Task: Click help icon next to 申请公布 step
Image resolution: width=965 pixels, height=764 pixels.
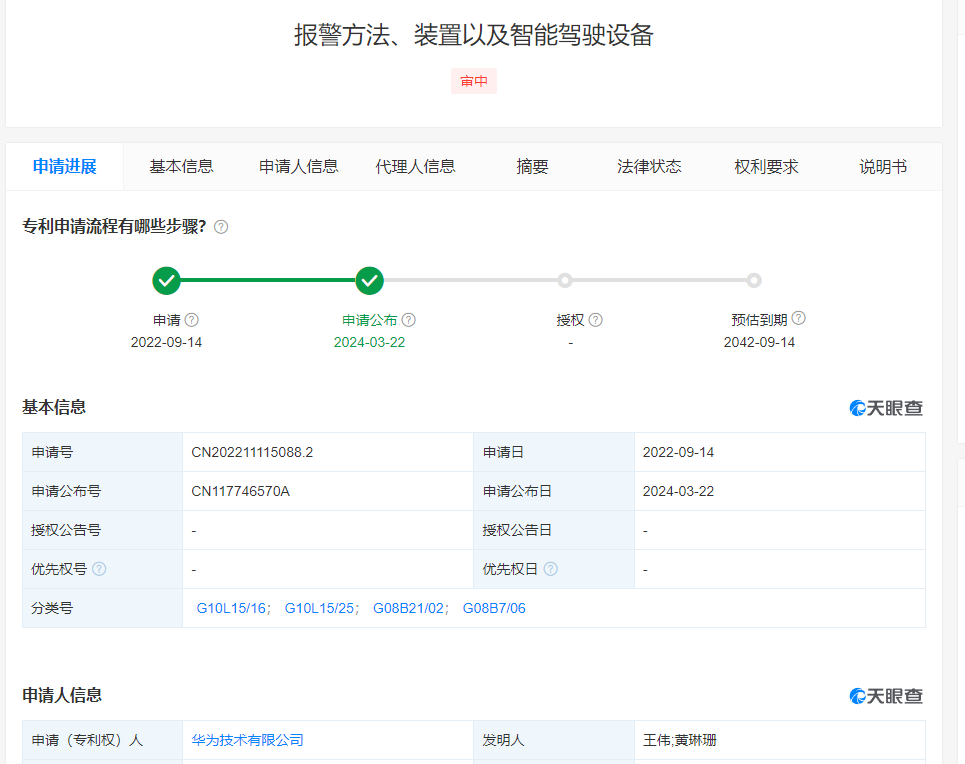Action: pyautogui.click(x=408, y=320)
